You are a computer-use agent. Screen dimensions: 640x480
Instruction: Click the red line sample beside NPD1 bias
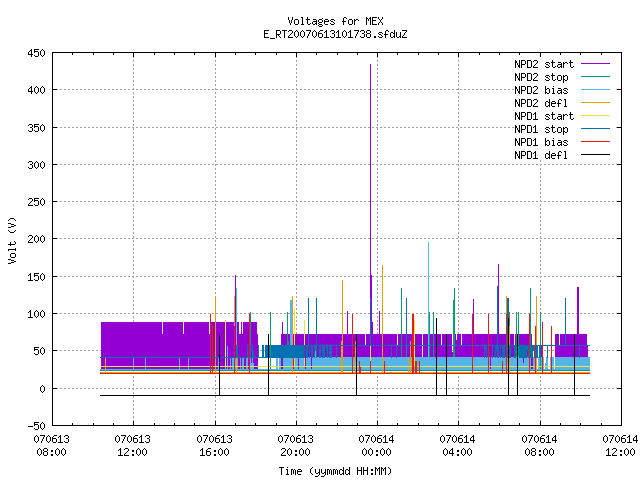(596, 142)
